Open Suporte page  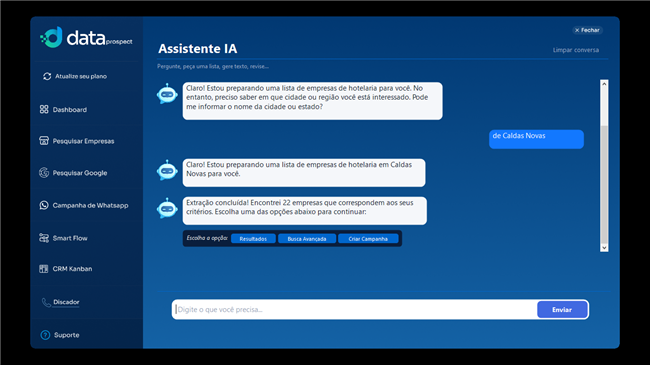(x=66, y=335)
